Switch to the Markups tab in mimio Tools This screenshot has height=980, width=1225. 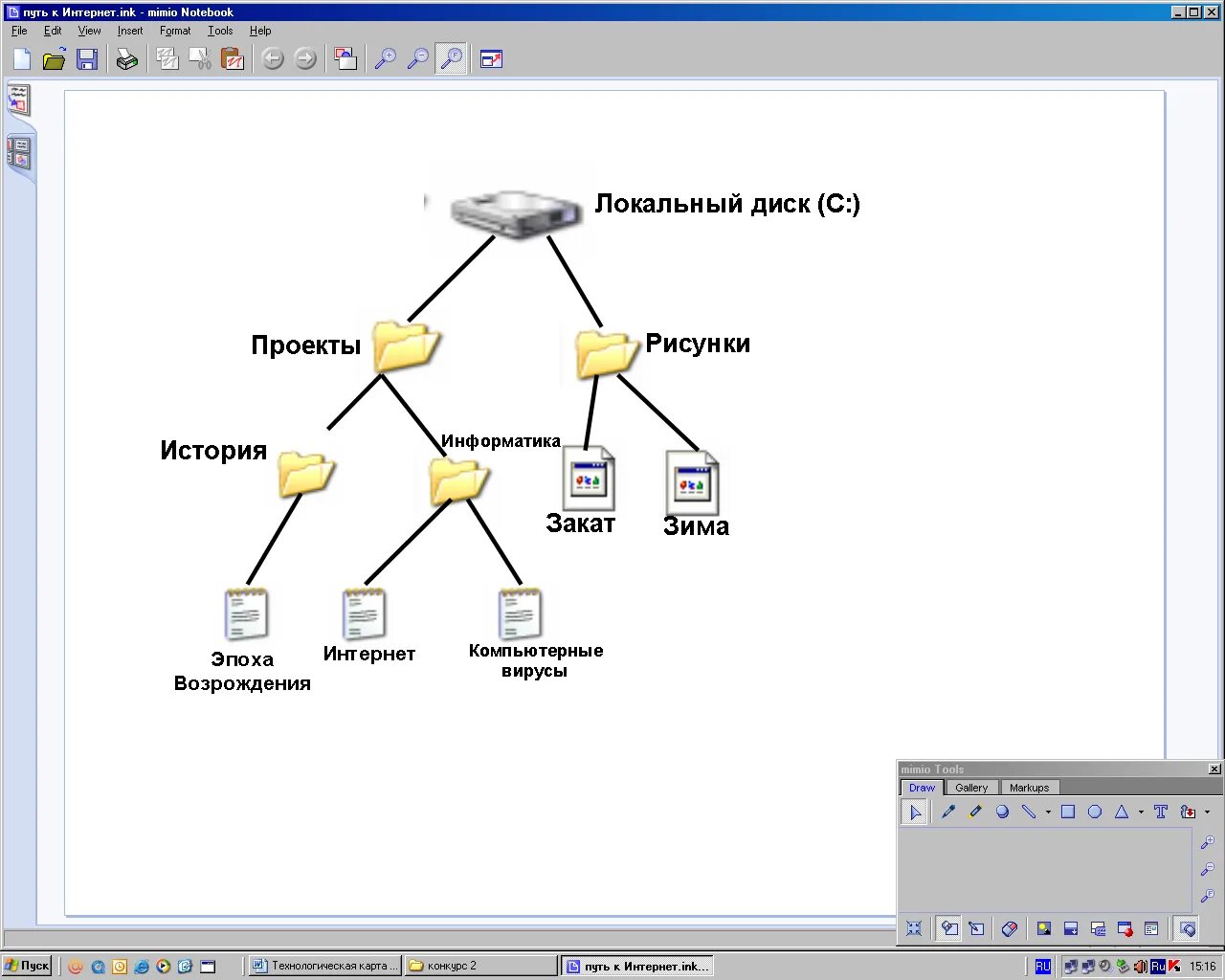1029,788
